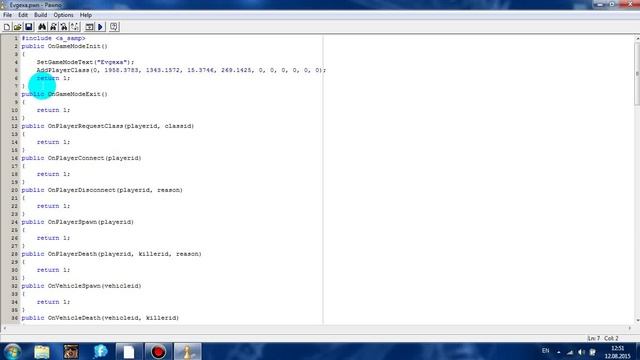Viewport: 640px width, 360px height.
Task: Click the 'Col: 2' status bar entry
Action: point(611,338)
